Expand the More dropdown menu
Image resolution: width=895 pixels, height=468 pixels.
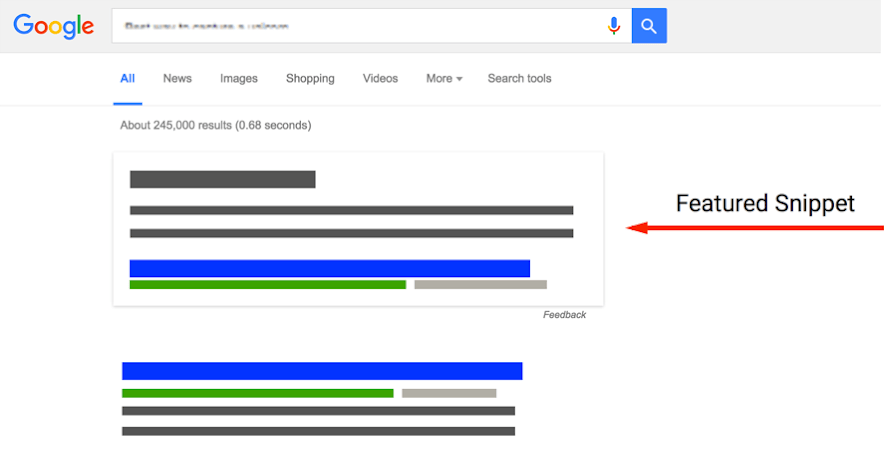[444, 79]
